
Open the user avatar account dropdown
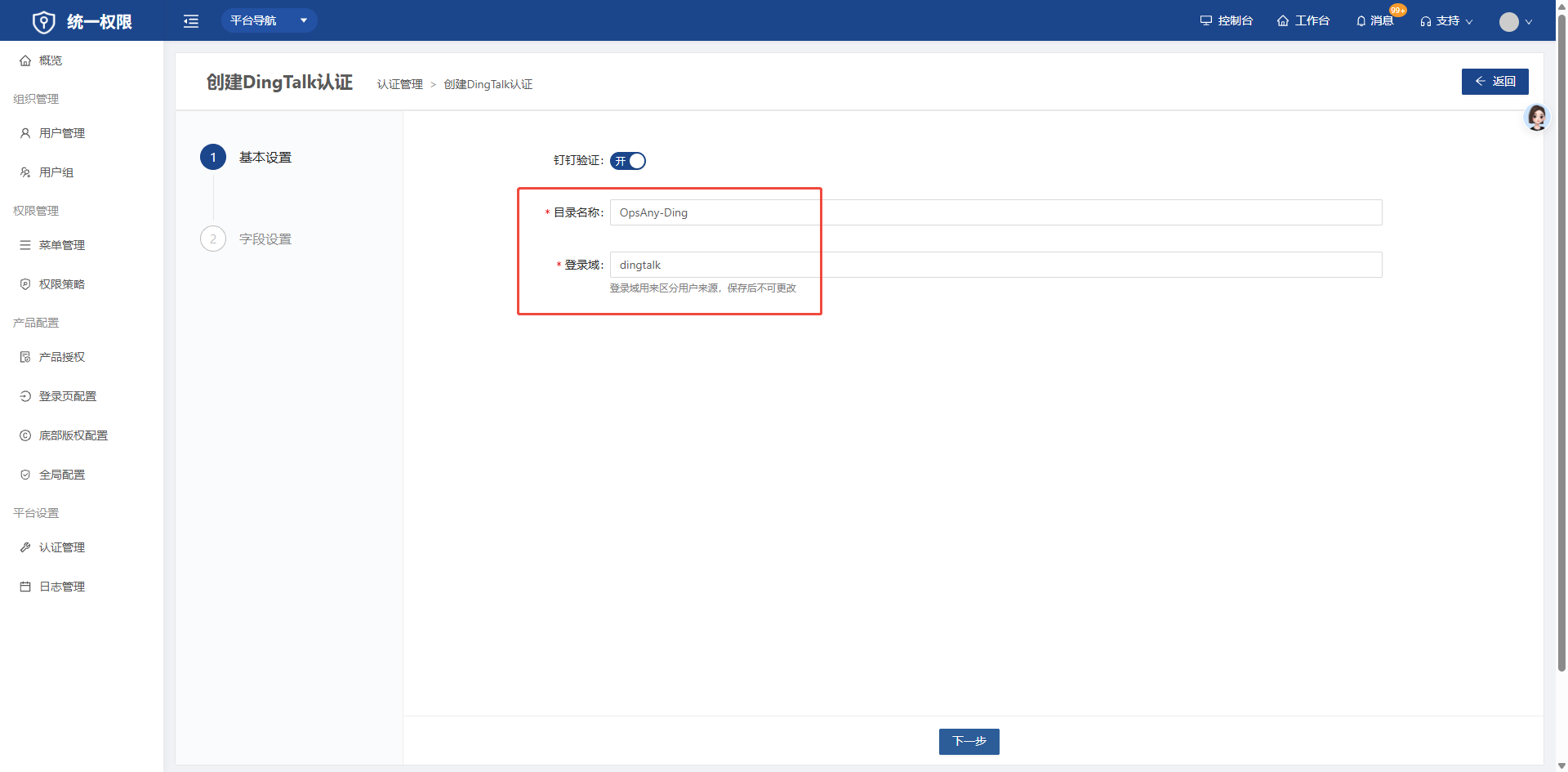point(1515,22)
